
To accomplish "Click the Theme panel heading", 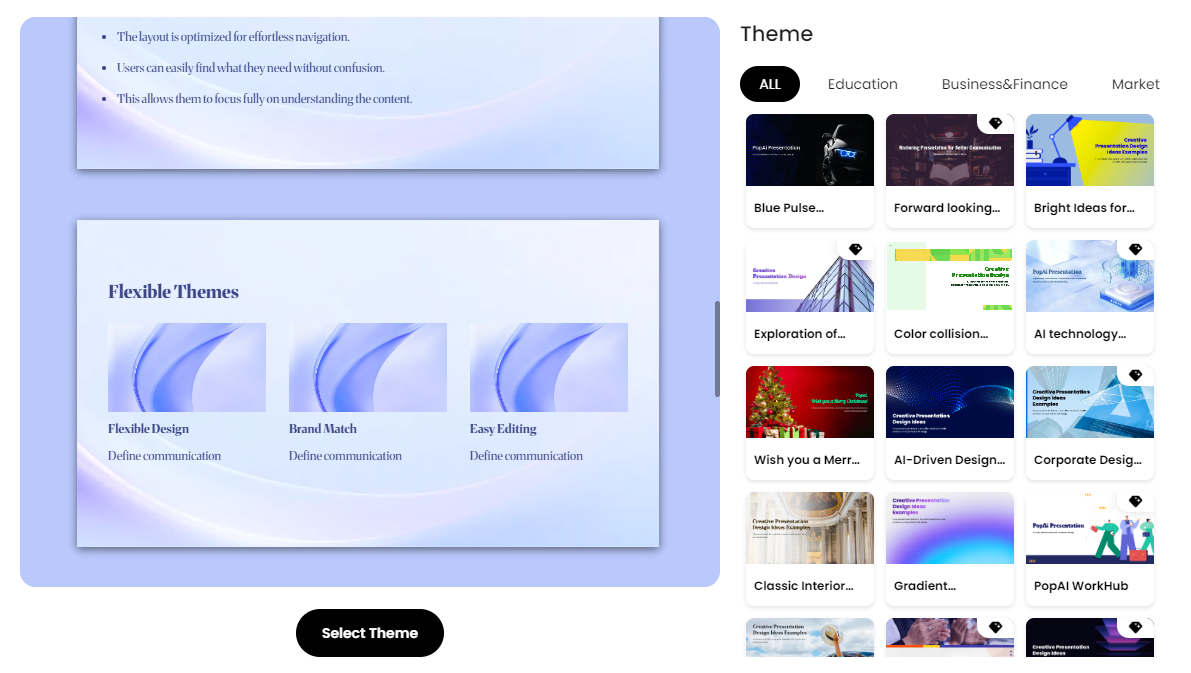I will tap(776, 34).
